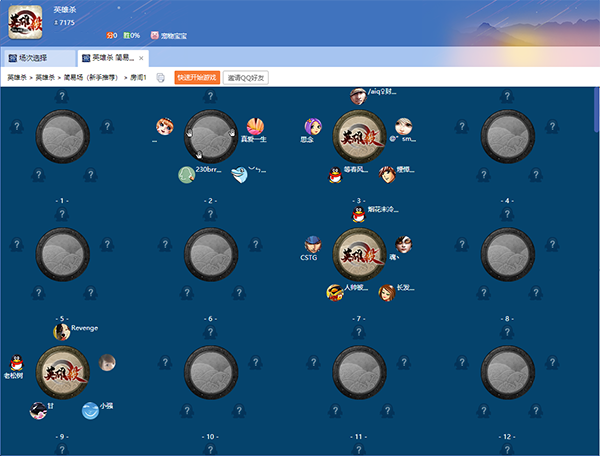The width and height of the screenshot is (600, 456).
Task: Click table 2's round table with ready hands
Action: (x=211, y=137)
